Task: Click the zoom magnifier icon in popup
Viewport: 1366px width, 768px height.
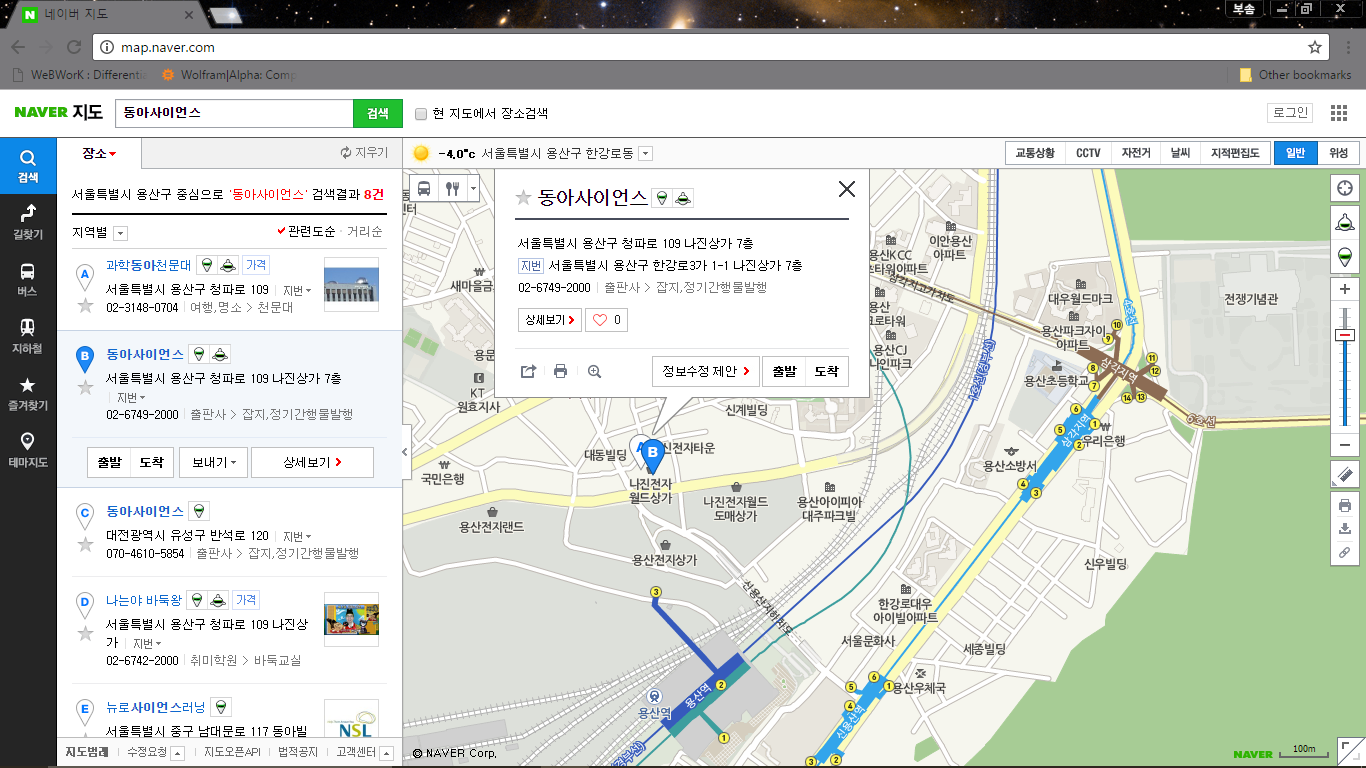Action: coord(594,371)
